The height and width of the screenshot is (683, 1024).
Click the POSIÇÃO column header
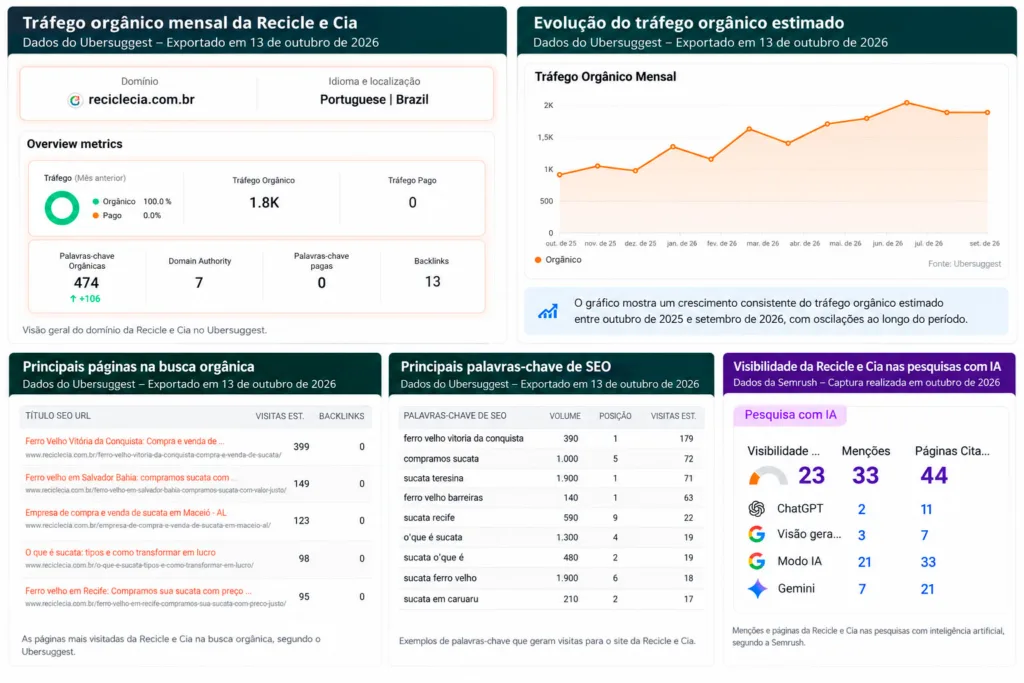pos(615,416)
